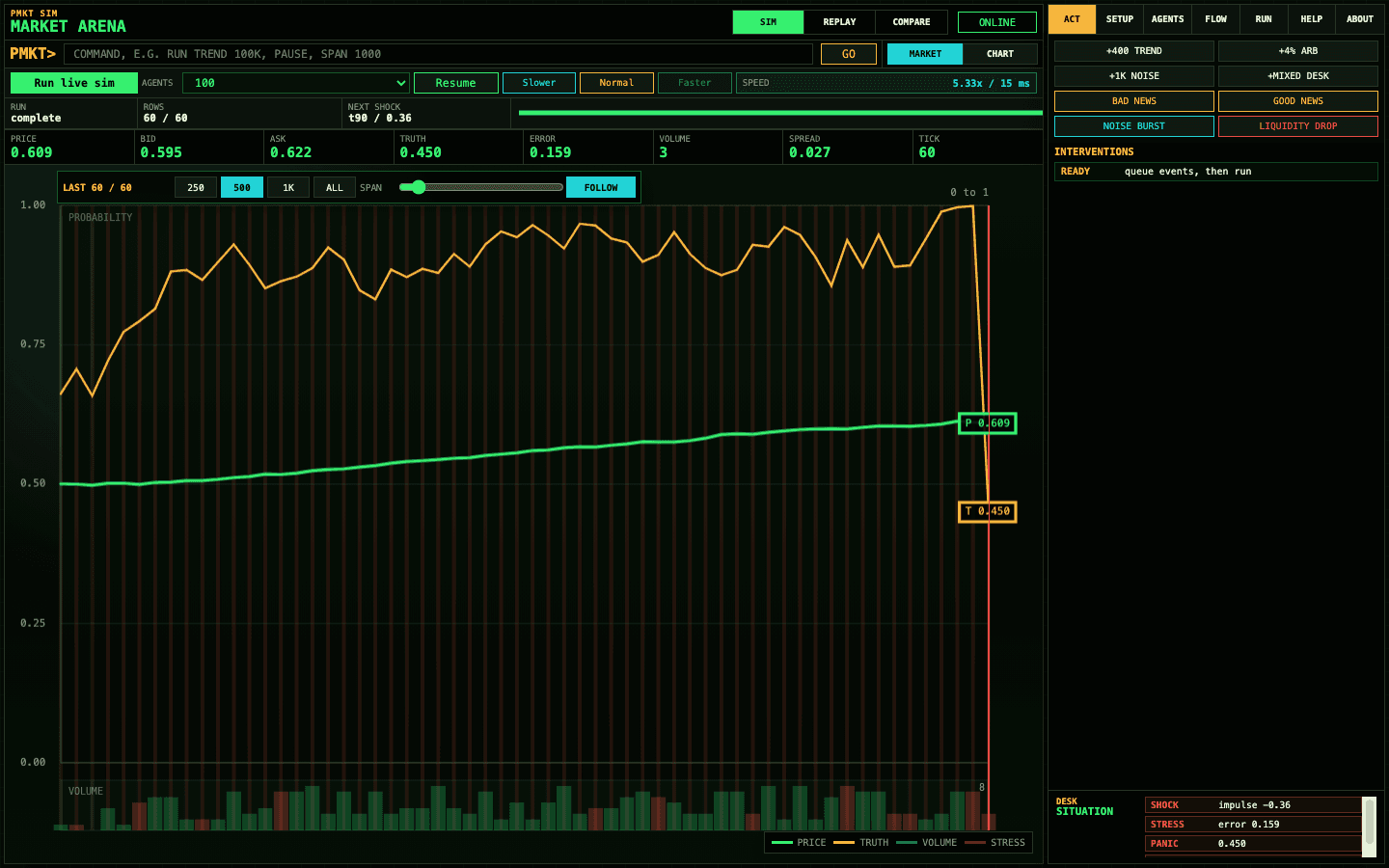Queue the +4% ARB intervention
Screen dimensions: 1389x868
tap(1298, 51)
